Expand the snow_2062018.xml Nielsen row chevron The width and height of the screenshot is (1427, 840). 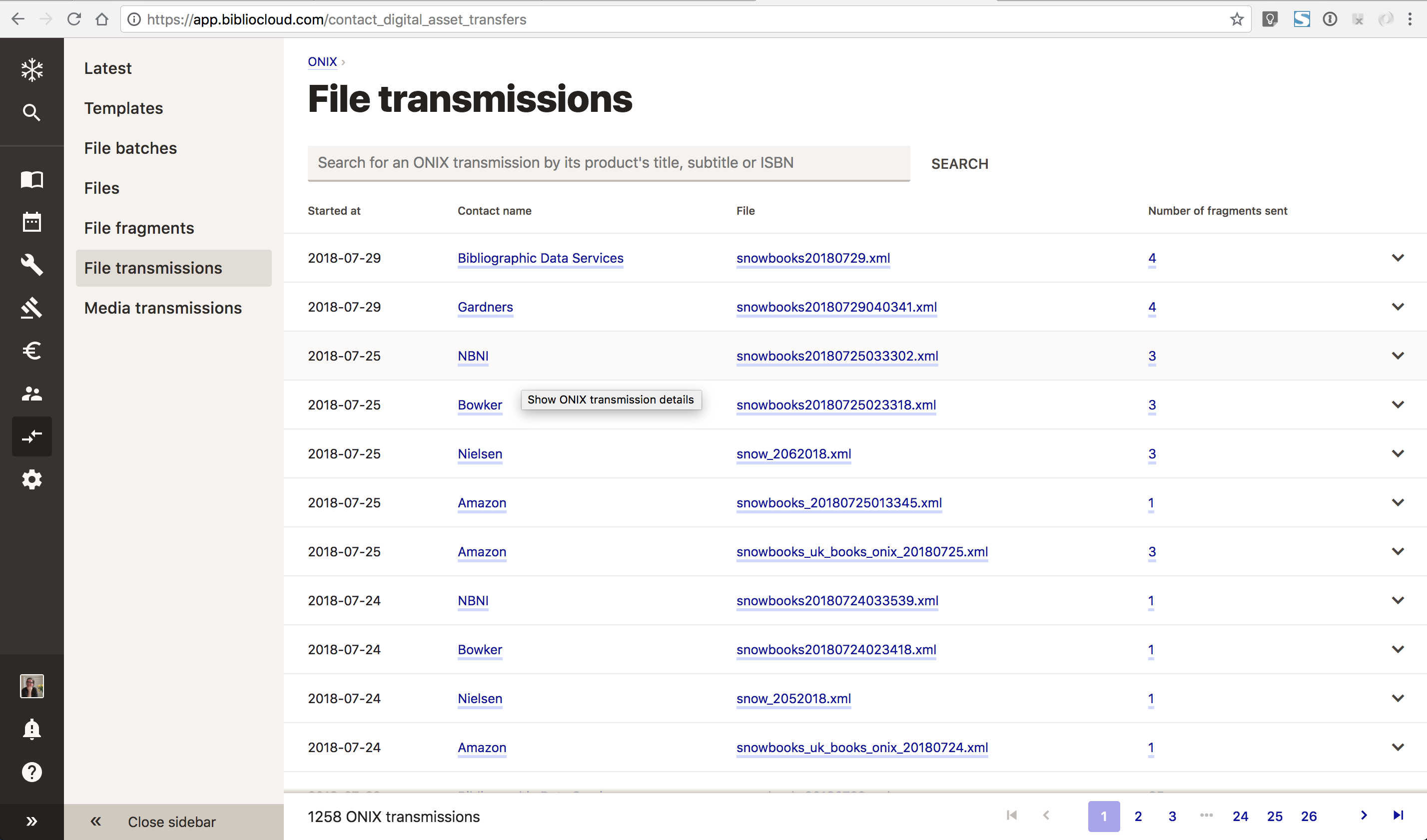pos(1398,454)
